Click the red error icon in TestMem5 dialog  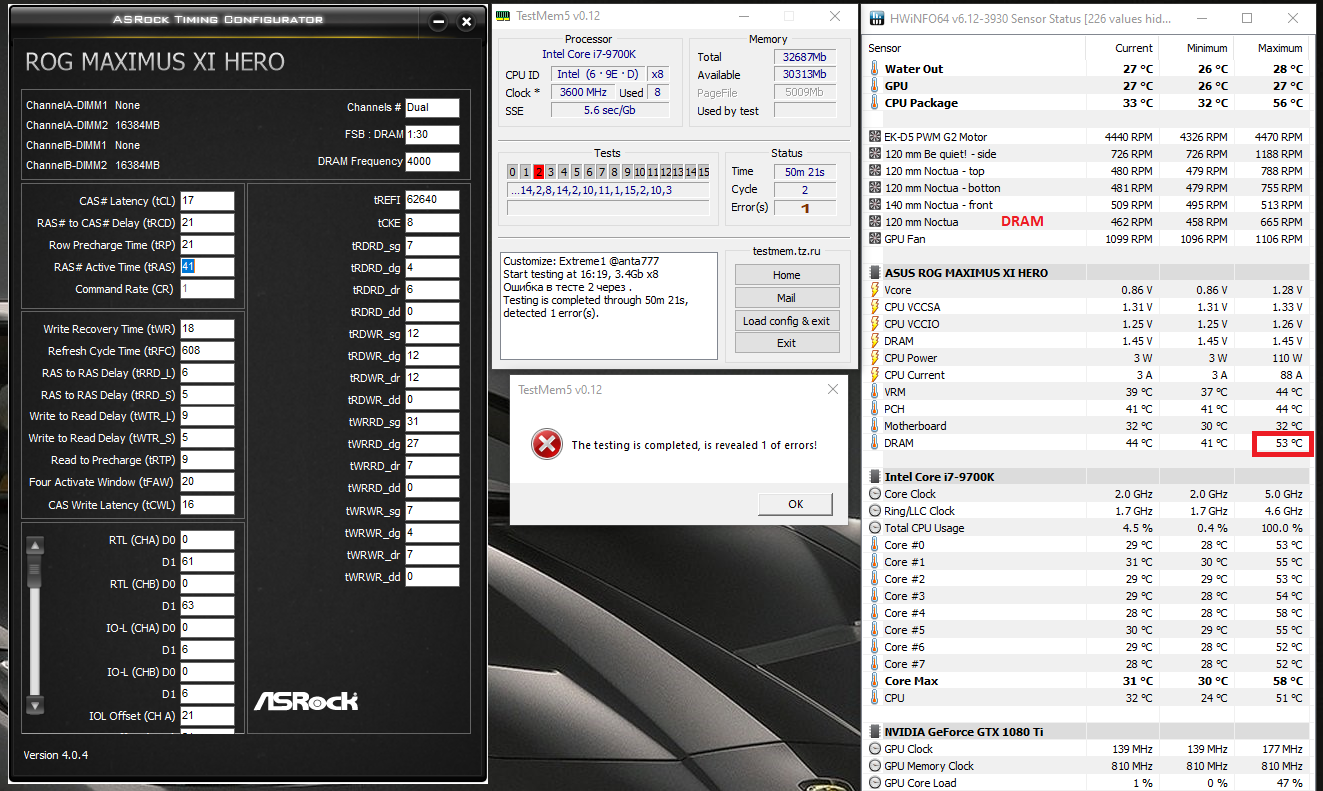tap(545, 444)
